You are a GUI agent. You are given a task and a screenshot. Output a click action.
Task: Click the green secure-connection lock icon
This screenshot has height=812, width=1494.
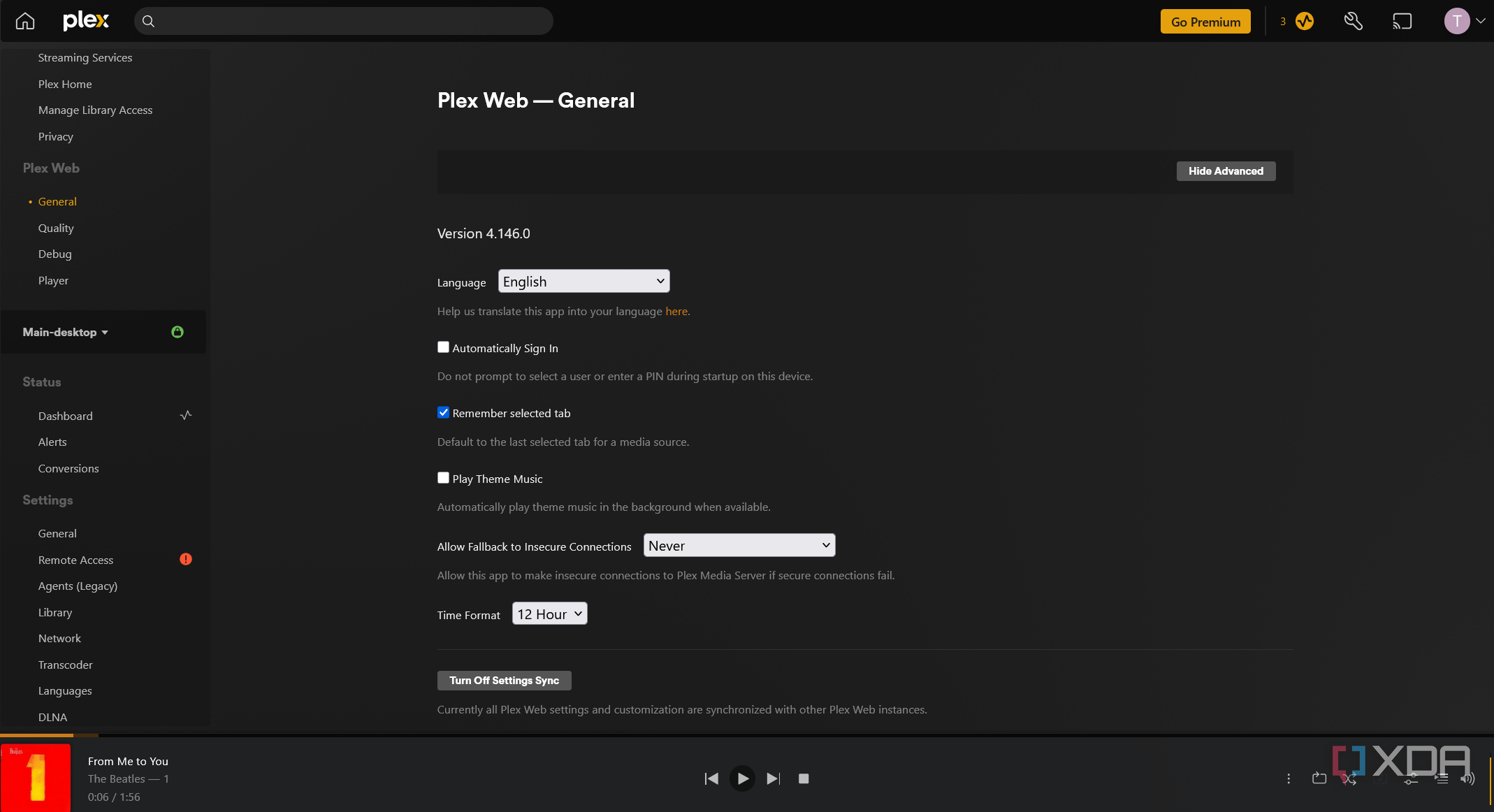(x=177, y=332)
